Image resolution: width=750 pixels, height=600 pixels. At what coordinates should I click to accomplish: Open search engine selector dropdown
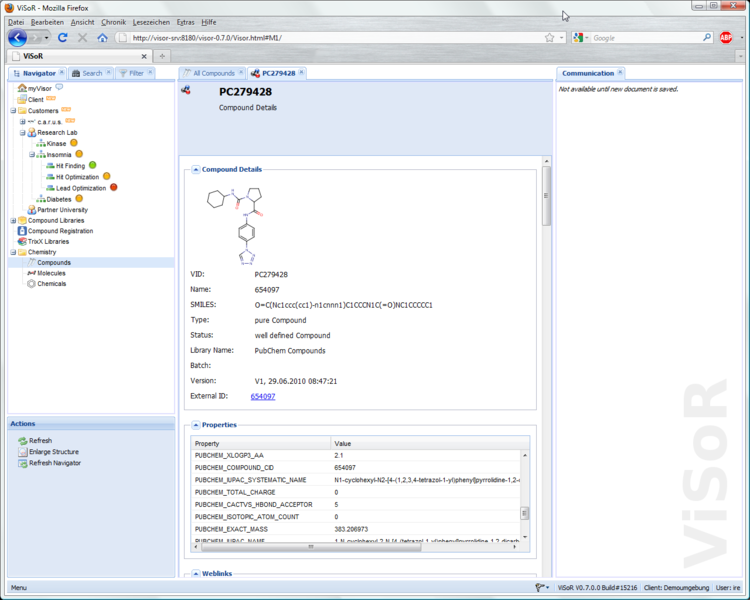(x=587, y=38)
